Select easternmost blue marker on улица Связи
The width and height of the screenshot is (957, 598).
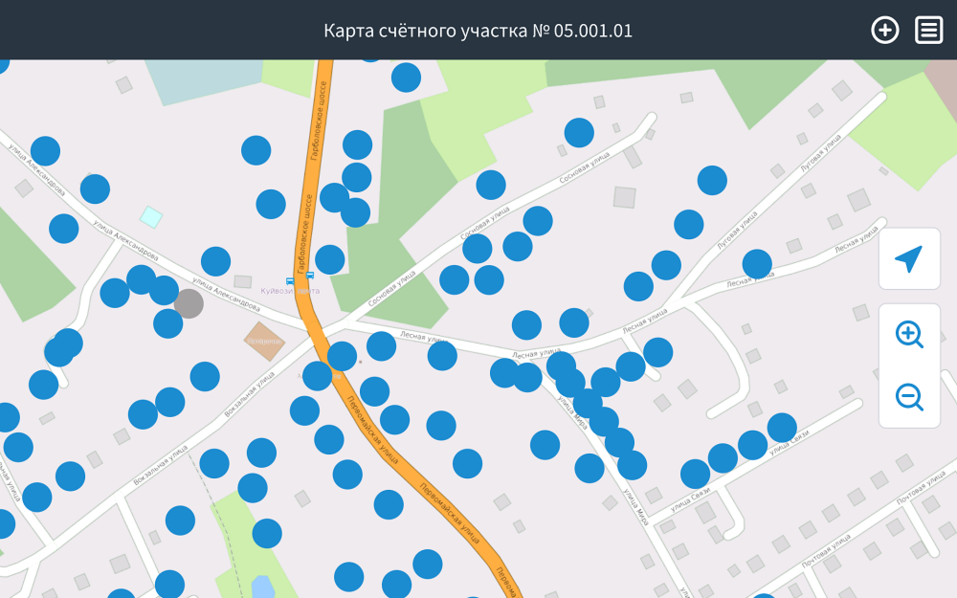781,428
